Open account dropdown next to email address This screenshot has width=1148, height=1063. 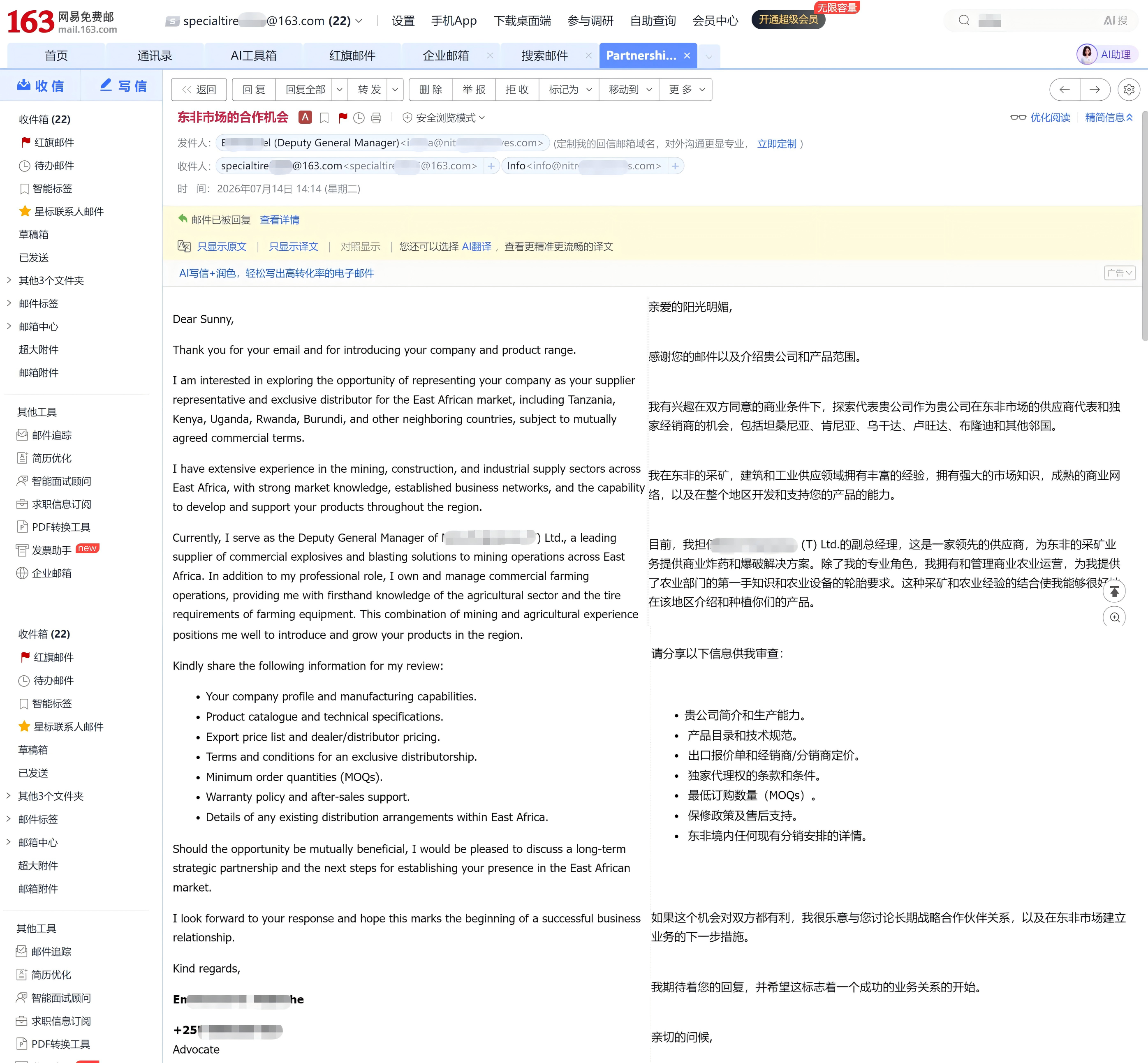point(359,21)
